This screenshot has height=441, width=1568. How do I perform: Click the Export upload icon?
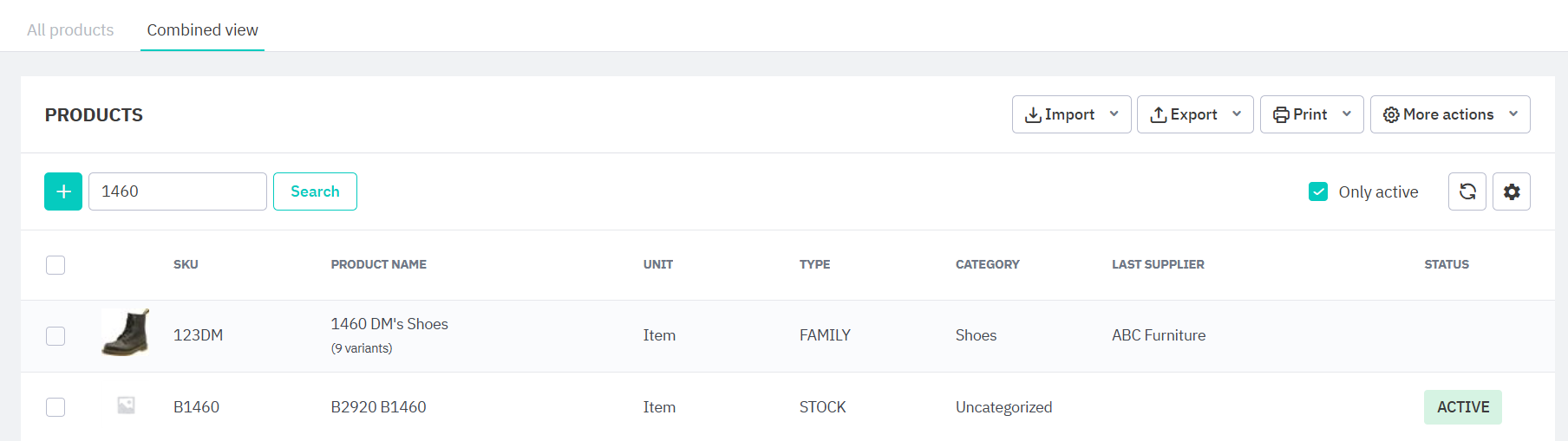[x=1158, y=115]
